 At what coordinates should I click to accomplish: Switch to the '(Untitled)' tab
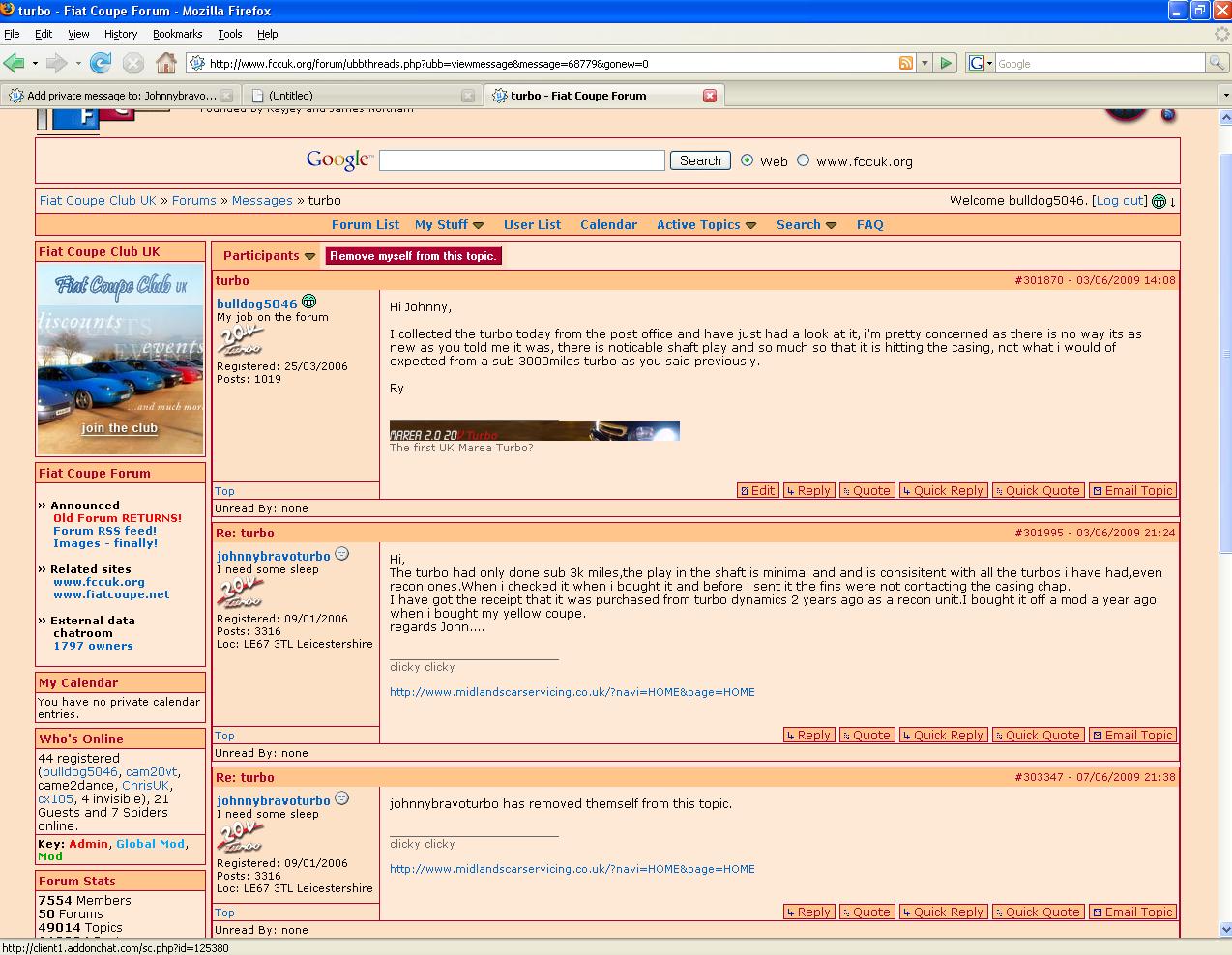[x=362, y=95]
